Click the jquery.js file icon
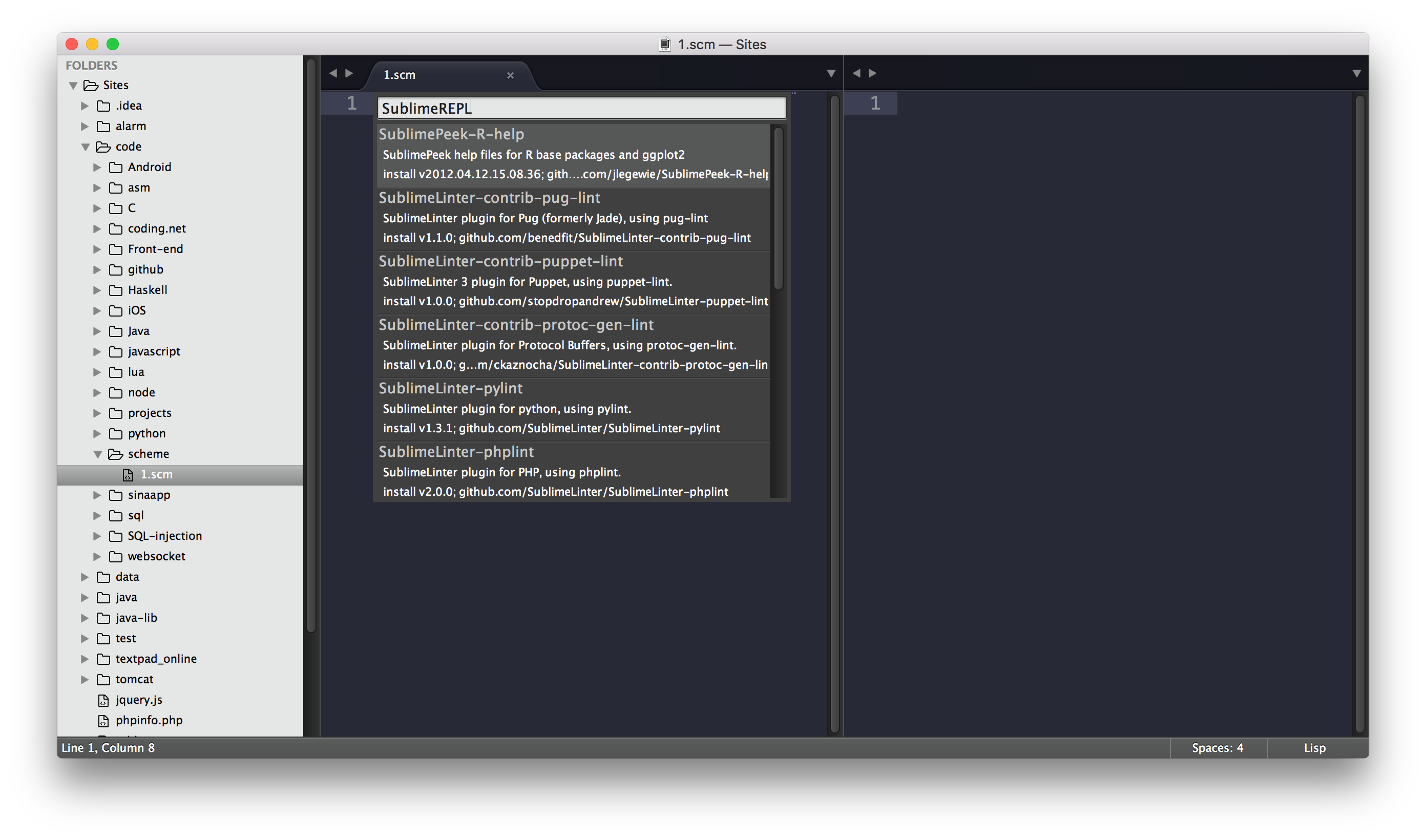Image resolution: width=1426 pixels, height=840 pixels. point(103,701)
